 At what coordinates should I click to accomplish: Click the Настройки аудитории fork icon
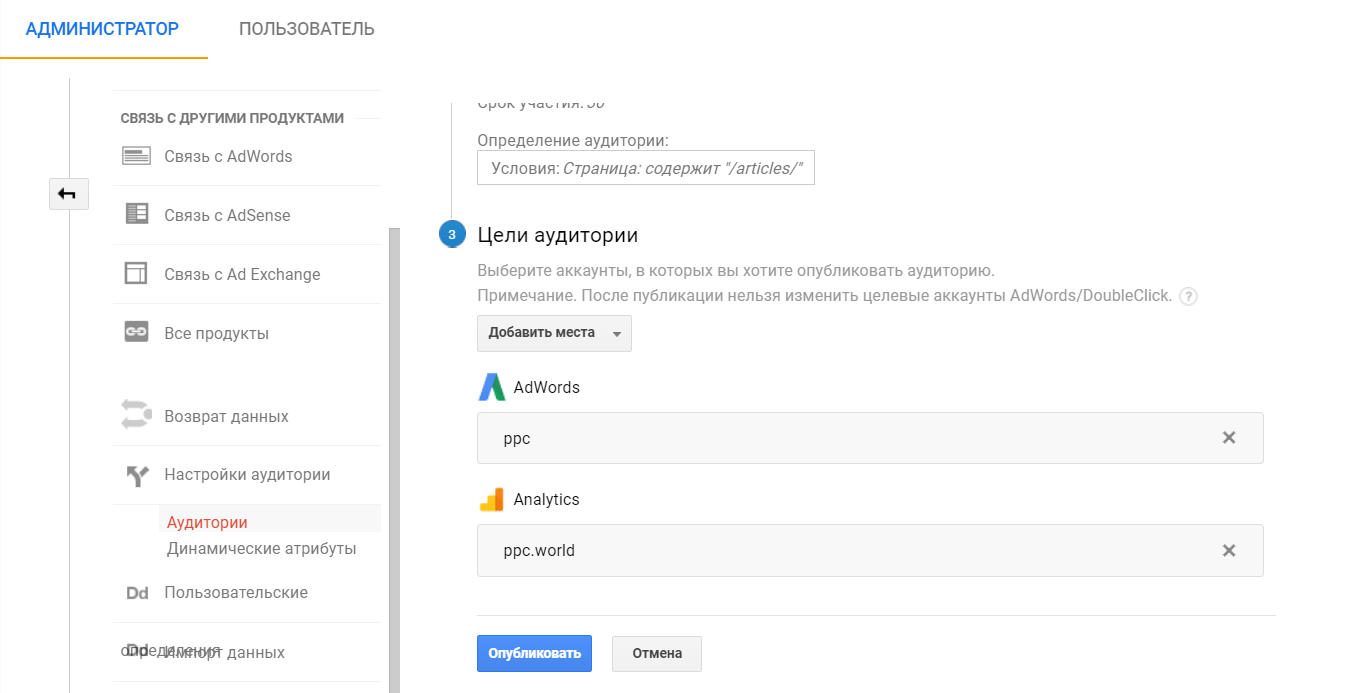(x=137, y=475)
